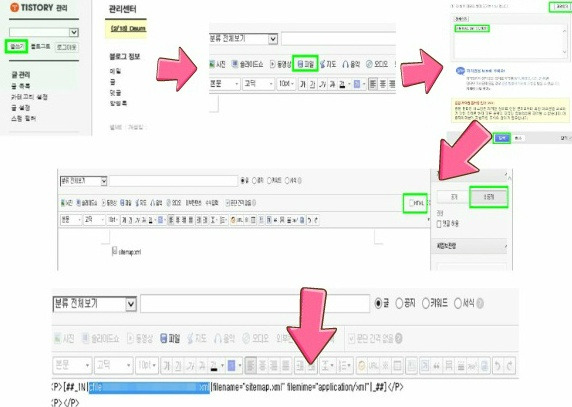Click the 파일 attach icon in the top editor panel
The image size is (572, 407).
click(x=306, y=64)
